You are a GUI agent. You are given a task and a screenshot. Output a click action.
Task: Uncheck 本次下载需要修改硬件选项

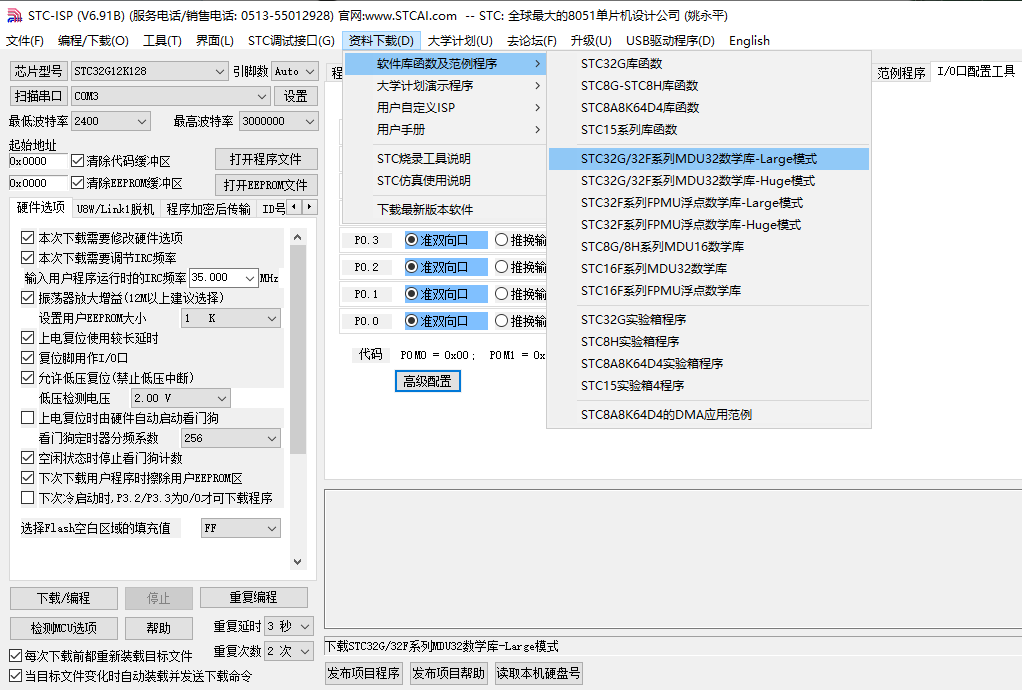pyautogui.click(x=27, y=238)
